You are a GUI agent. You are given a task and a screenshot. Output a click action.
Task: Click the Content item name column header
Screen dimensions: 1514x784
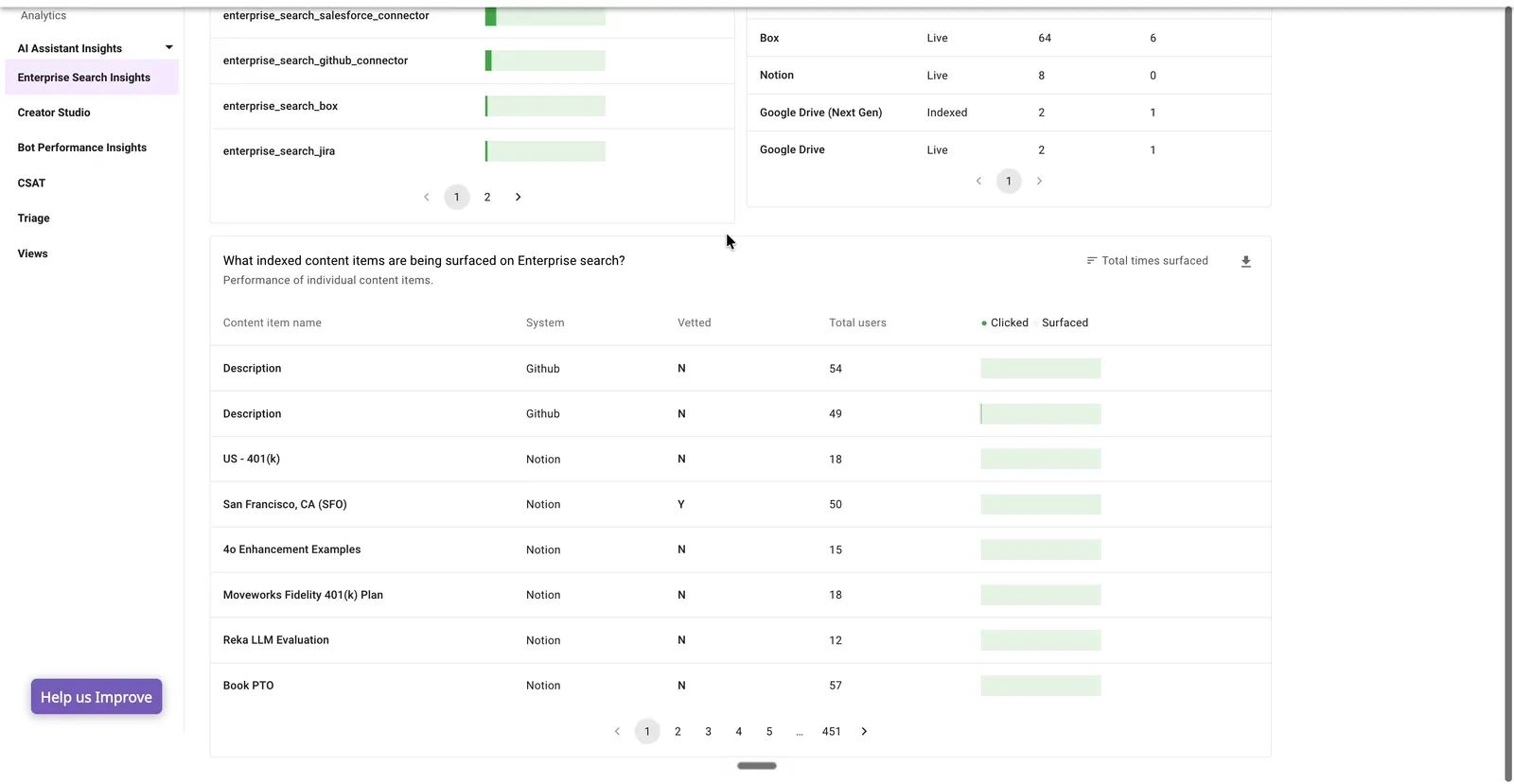(x=273, y=322)
